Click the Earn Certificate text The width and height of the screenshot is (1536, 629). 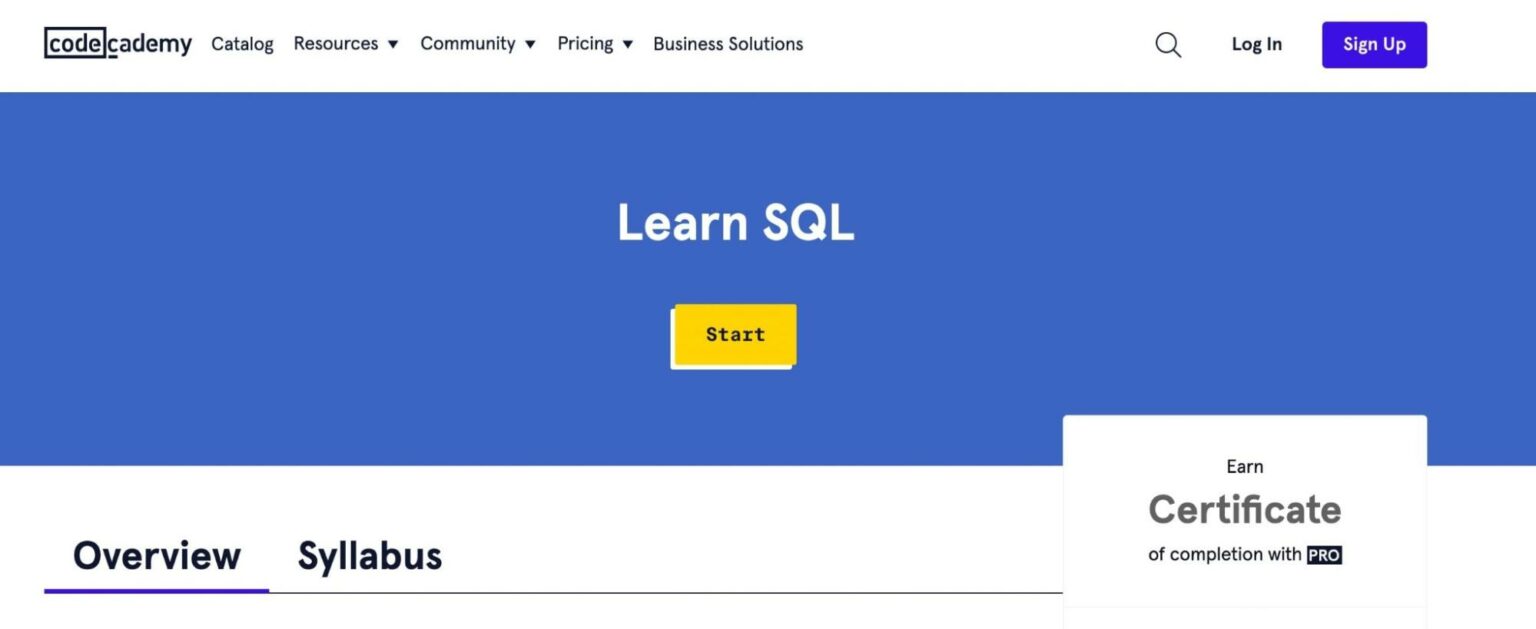tap(1244, 466)
